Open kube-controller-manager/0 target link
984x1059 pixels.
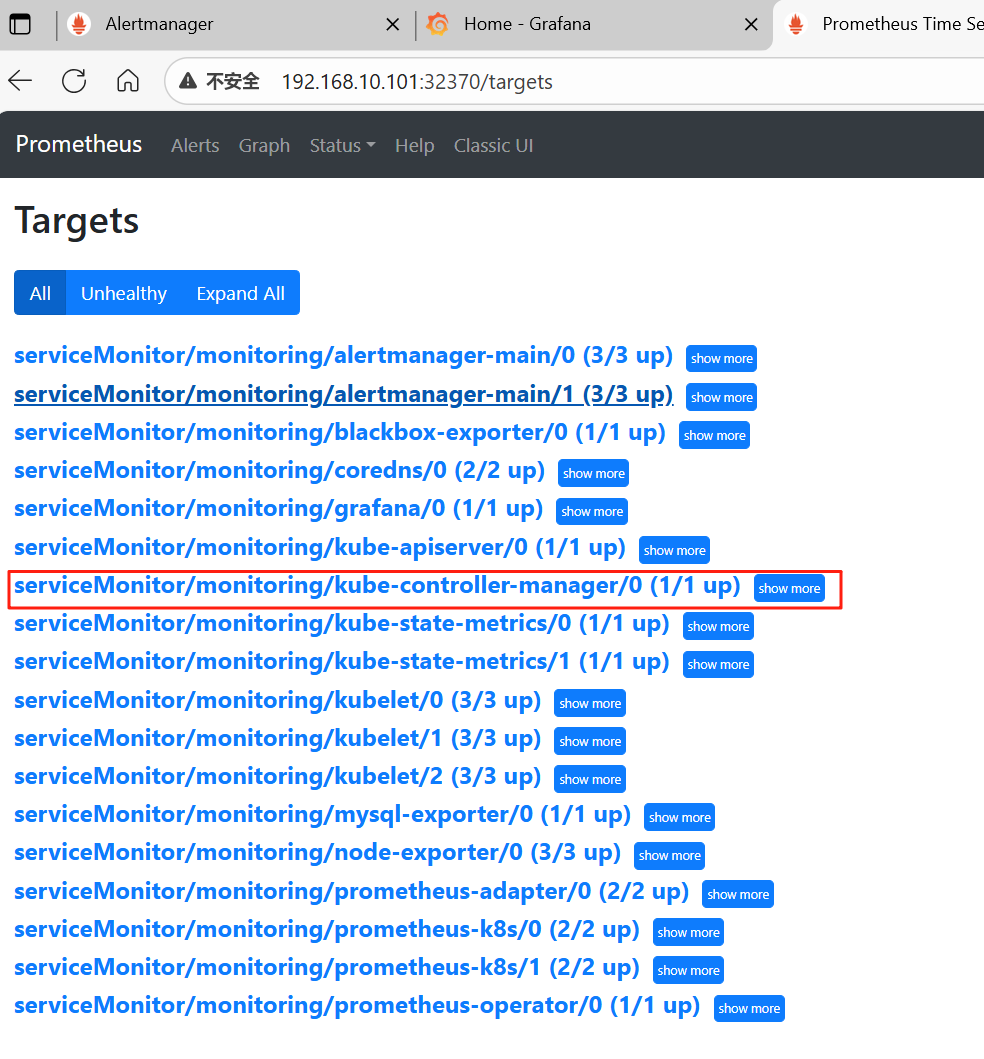tap(378, 585)
